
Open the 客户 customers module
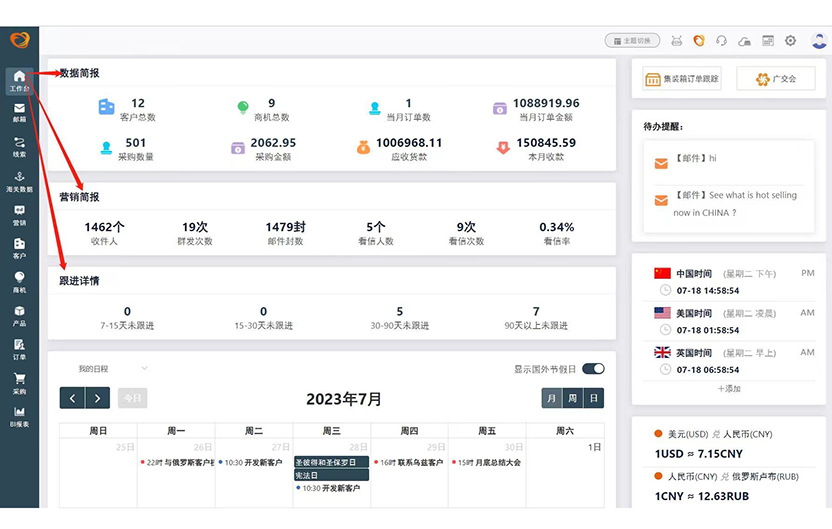19,249
